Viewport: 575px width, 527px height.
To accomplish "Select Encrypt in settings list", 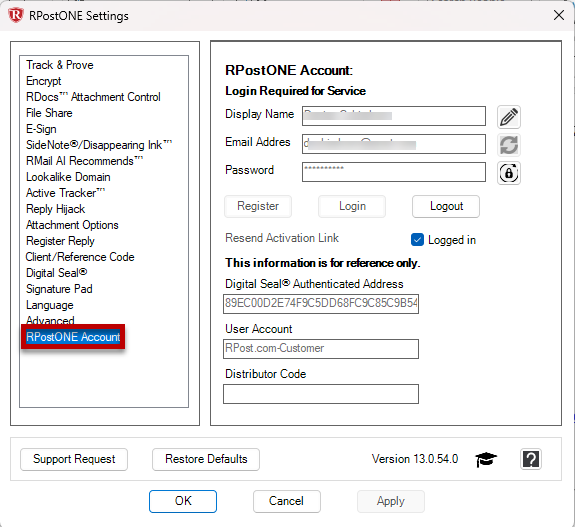I will click(43, 81).
